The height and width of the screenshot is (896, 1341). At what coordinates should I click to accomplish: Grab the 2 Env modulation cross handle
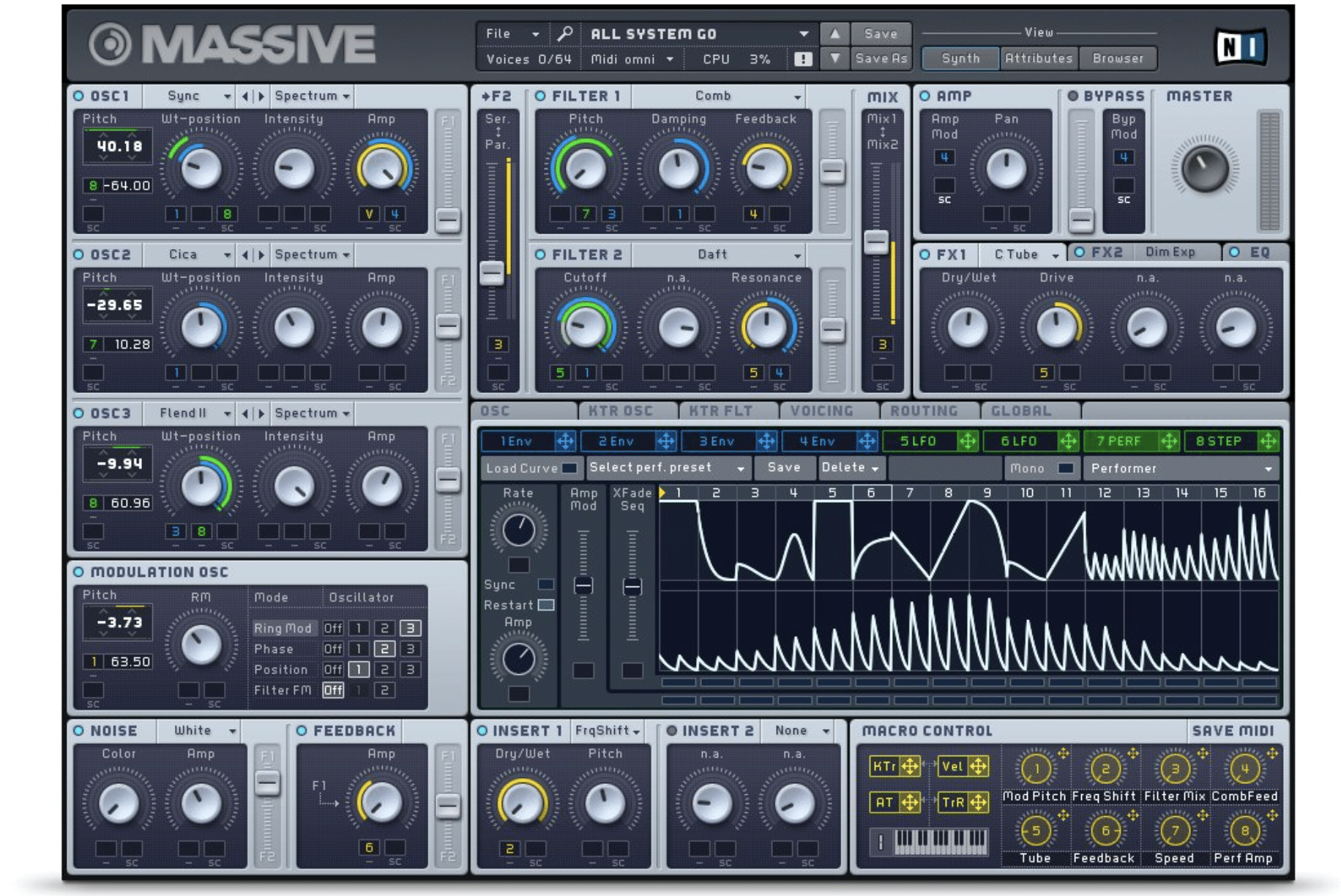tap(665, 441)
